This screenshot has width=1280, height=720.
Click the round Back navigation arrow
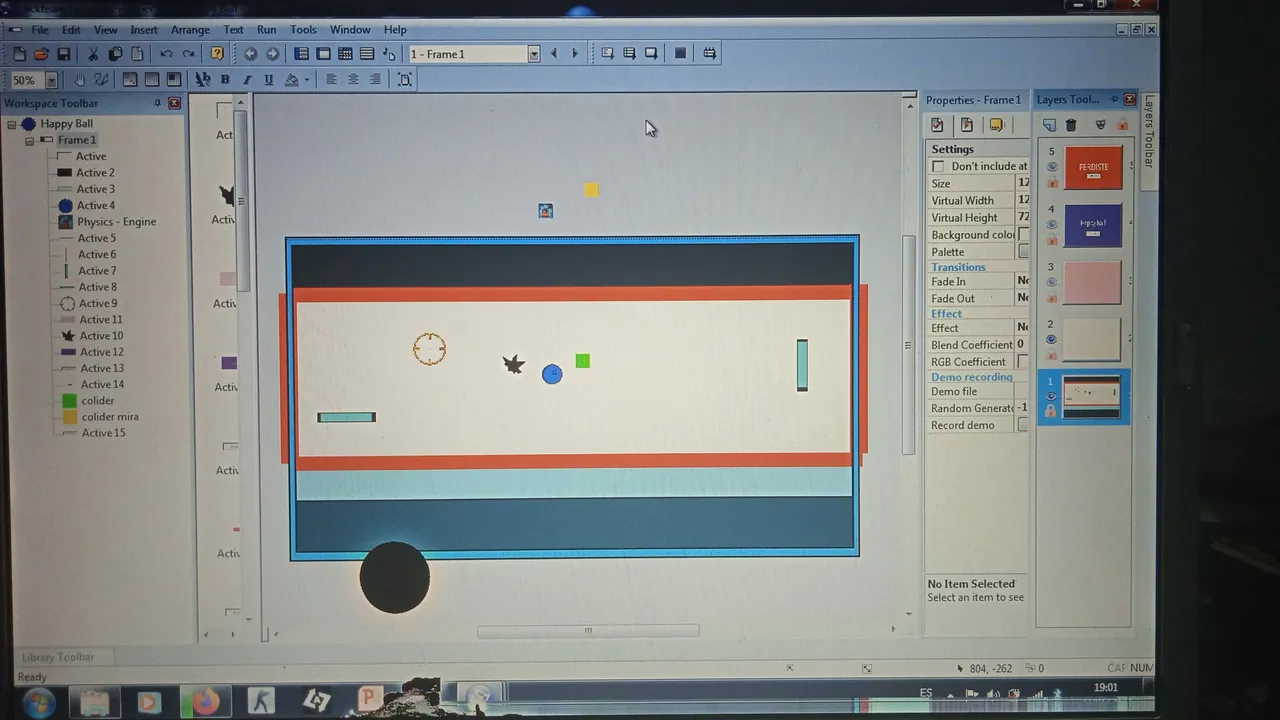(250, 54)
